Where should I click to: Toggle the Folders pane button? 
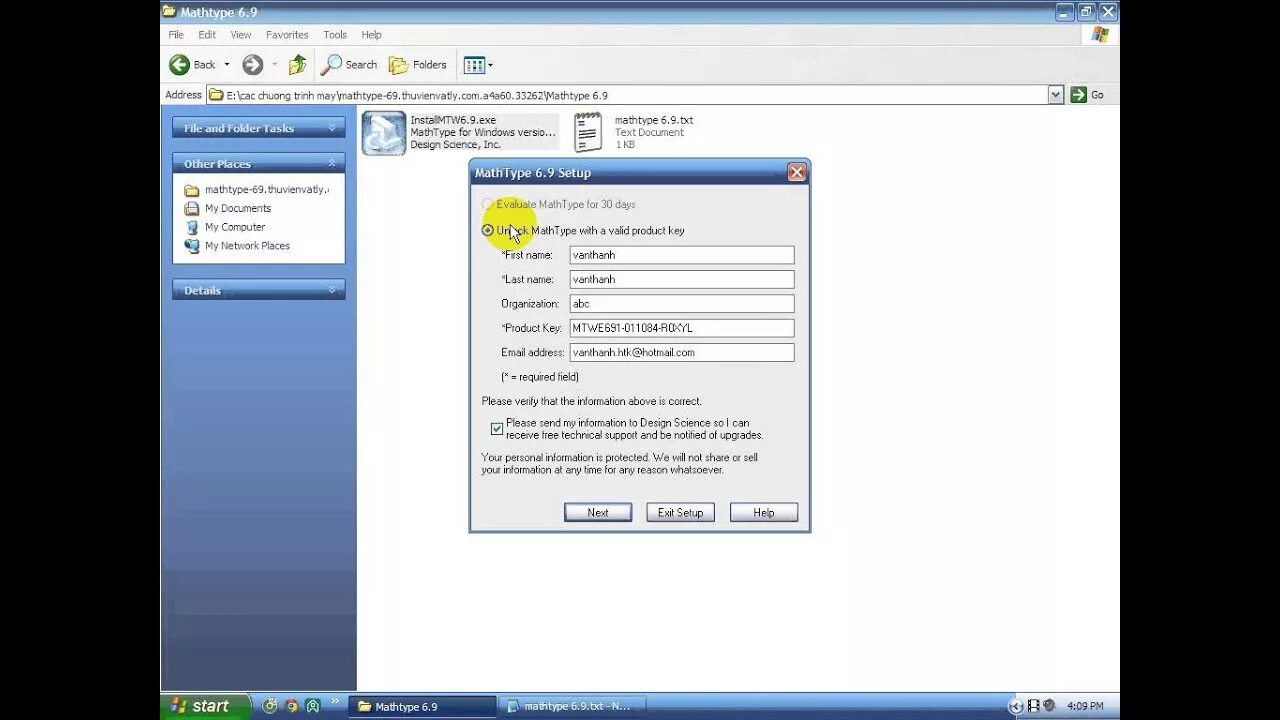coord(418,65)
